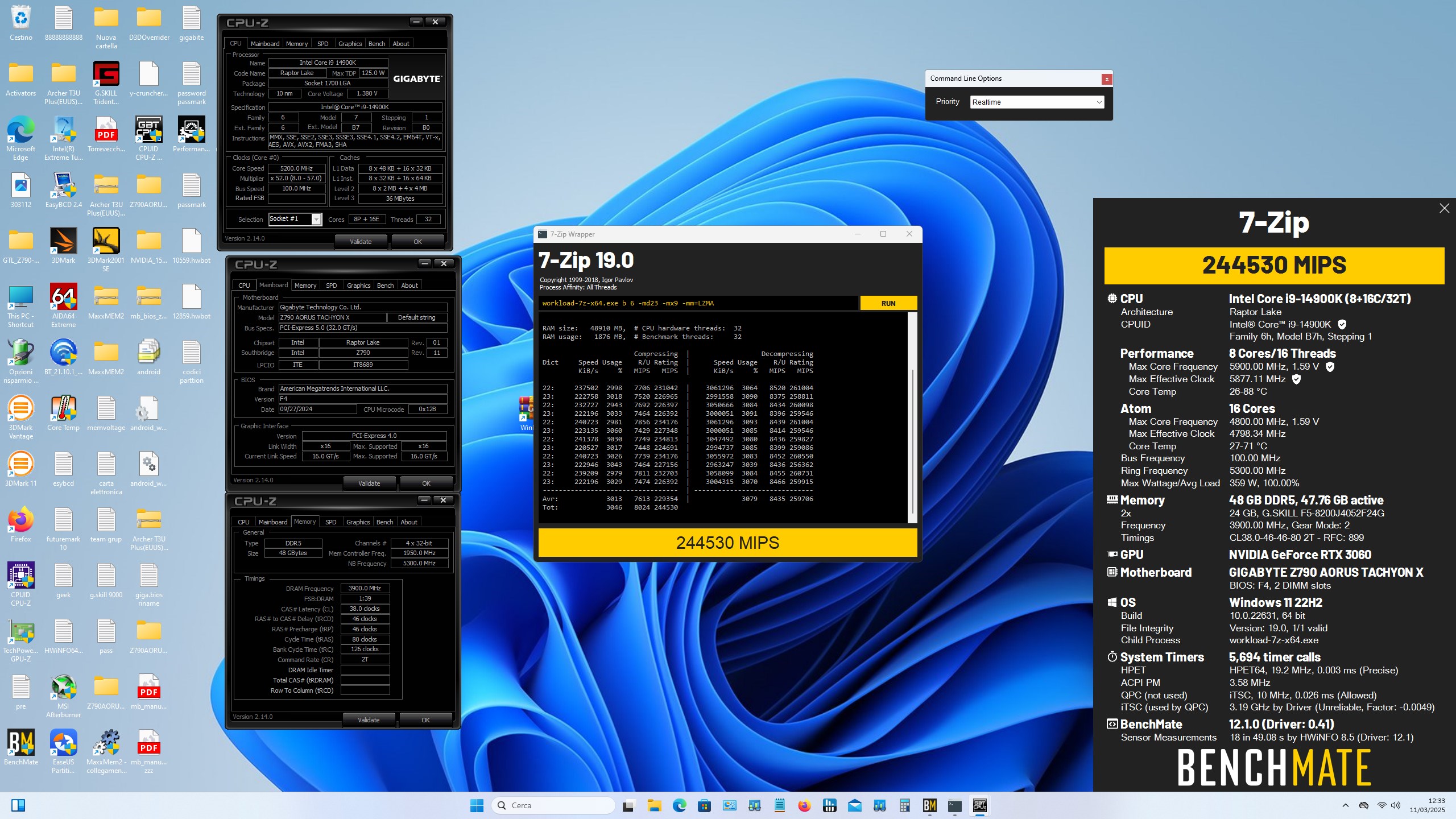Open 3DMark Vantage desktop shortcut
Screen dimensions: 1456x819
point(20,417)
